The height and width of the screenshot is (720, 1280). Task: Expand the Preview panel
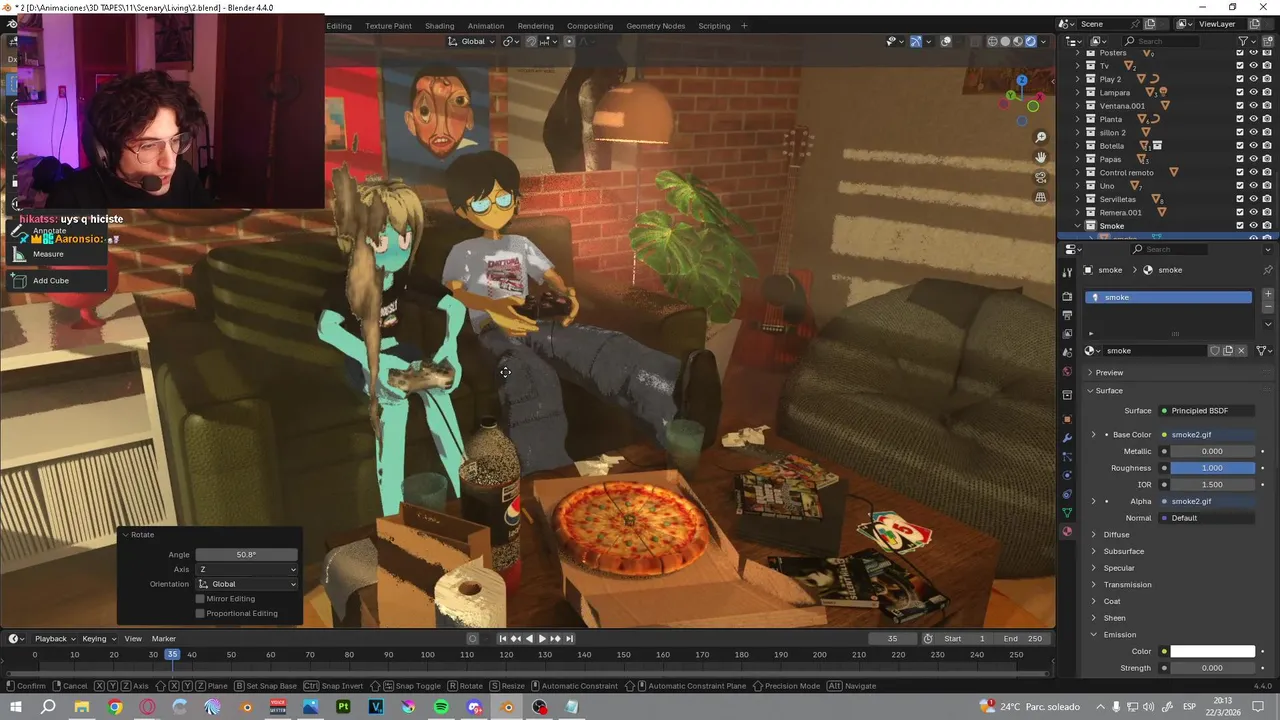(x=1109, y=373)
